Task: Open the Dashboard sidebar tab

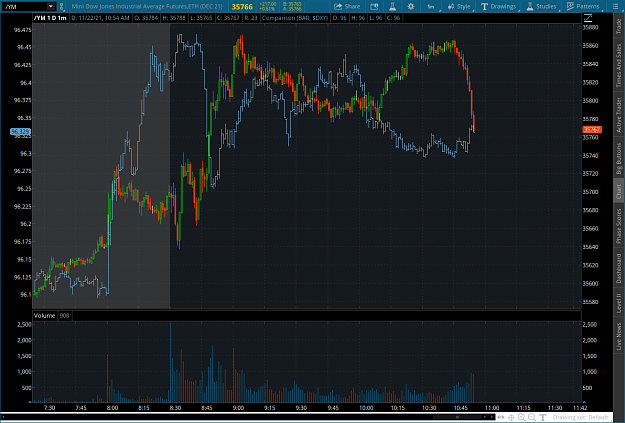Action: click(x=619, y=268)
